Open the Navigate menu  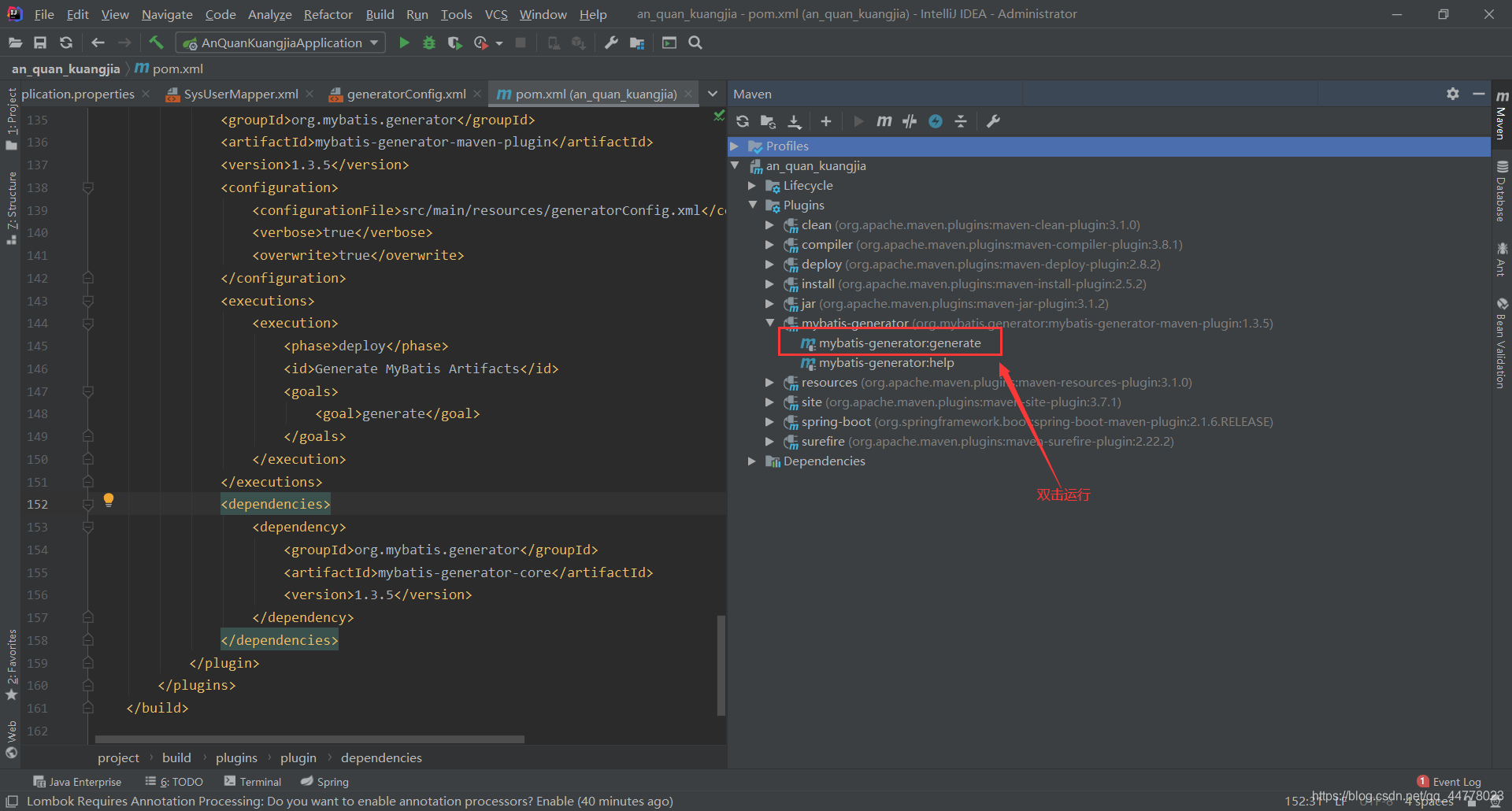coord(167,14)
